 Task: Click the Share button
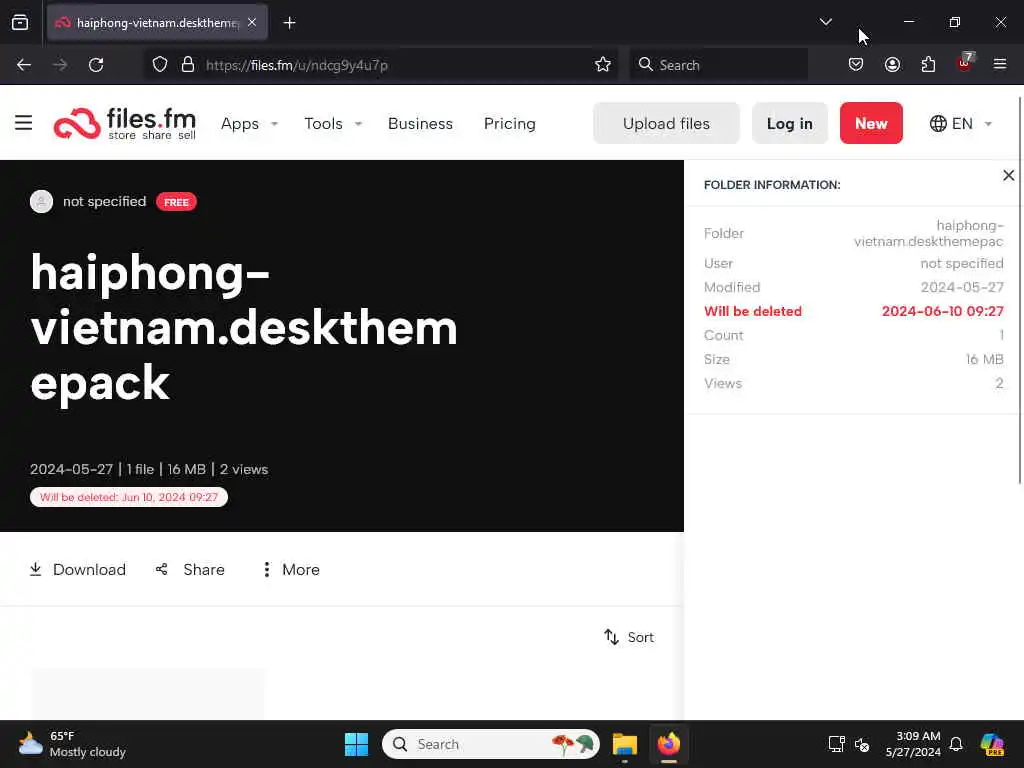point(191,569)
